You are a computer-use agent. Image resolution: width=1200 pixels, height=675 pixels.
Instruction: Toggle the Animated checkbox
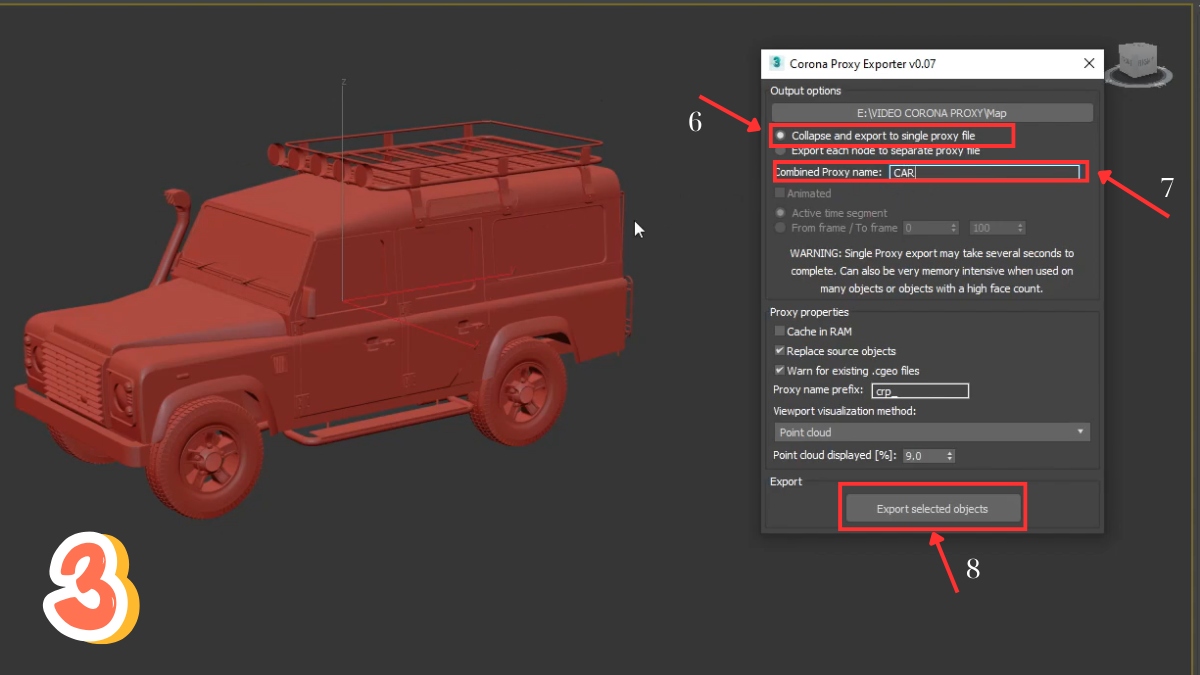click(779, 193)
